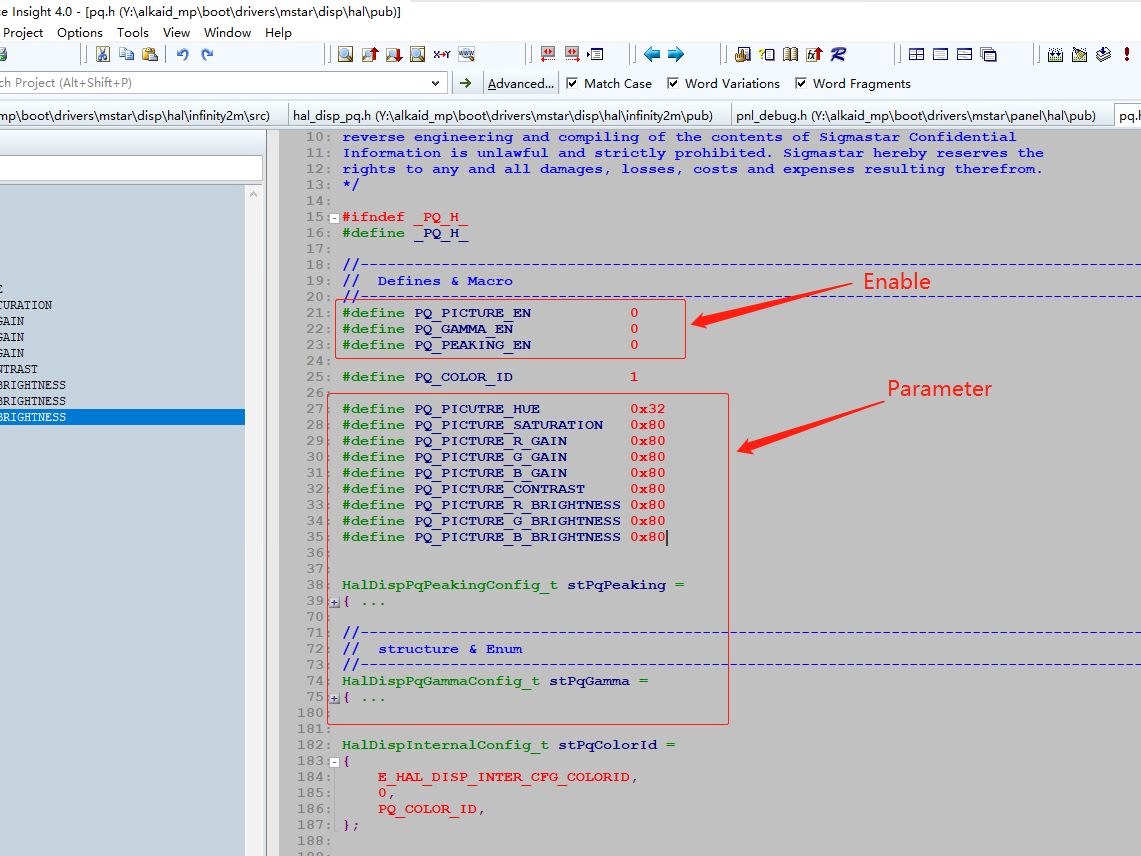Viewport: 1141px width, 856px height.
Task: Click the Advanced... search button
Action: tap(520, 83)
